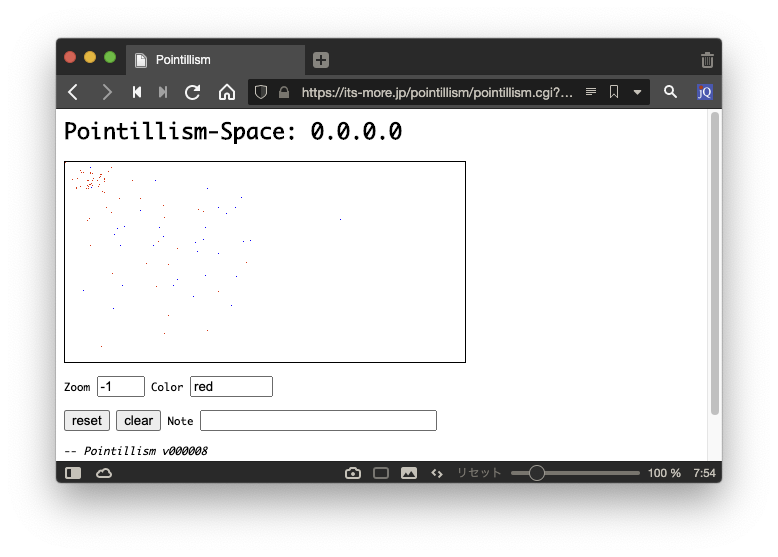Click the rewind history button
This screenshot has height=557, width=778.
point(137,92)
